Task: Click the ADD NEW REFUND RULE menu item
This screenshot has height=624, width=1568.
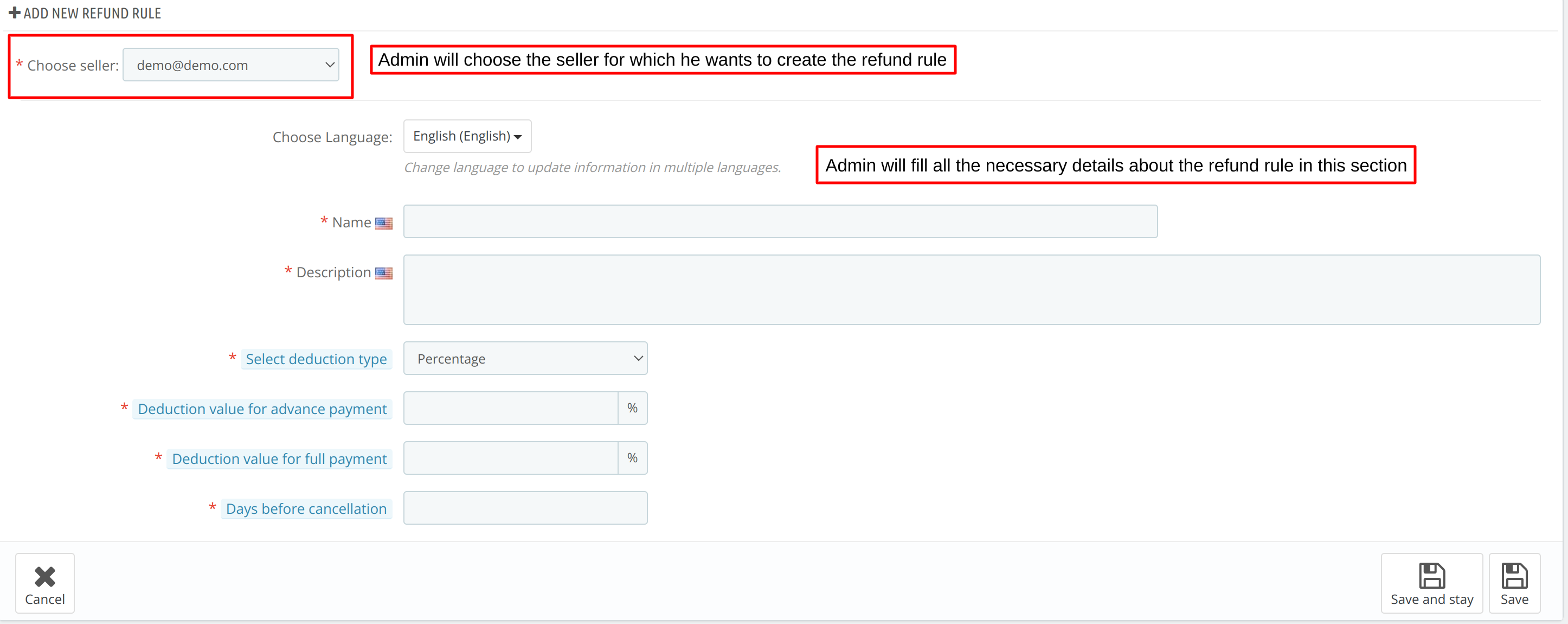Action: click(x=90, y=12)
